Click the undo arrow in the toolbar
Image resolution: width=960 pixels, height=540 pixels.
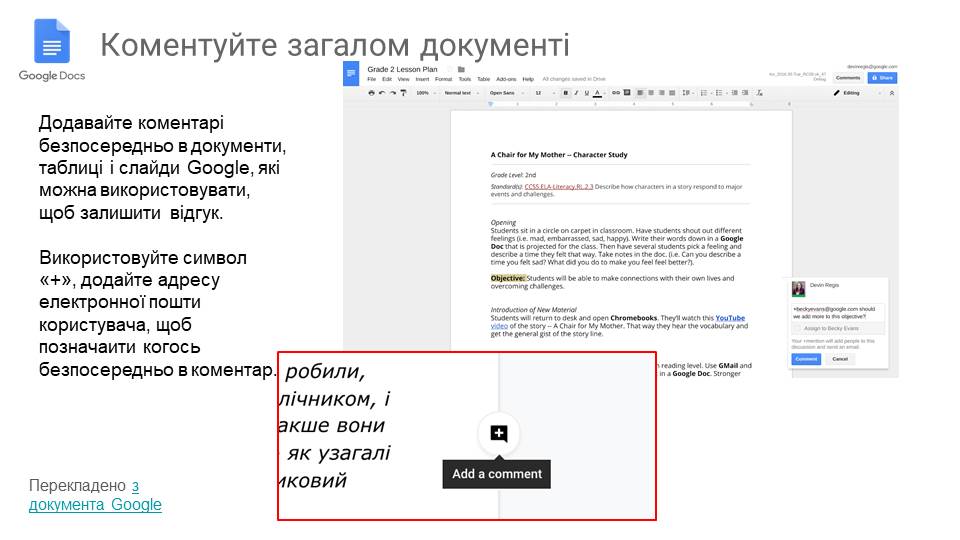[382, 93]
